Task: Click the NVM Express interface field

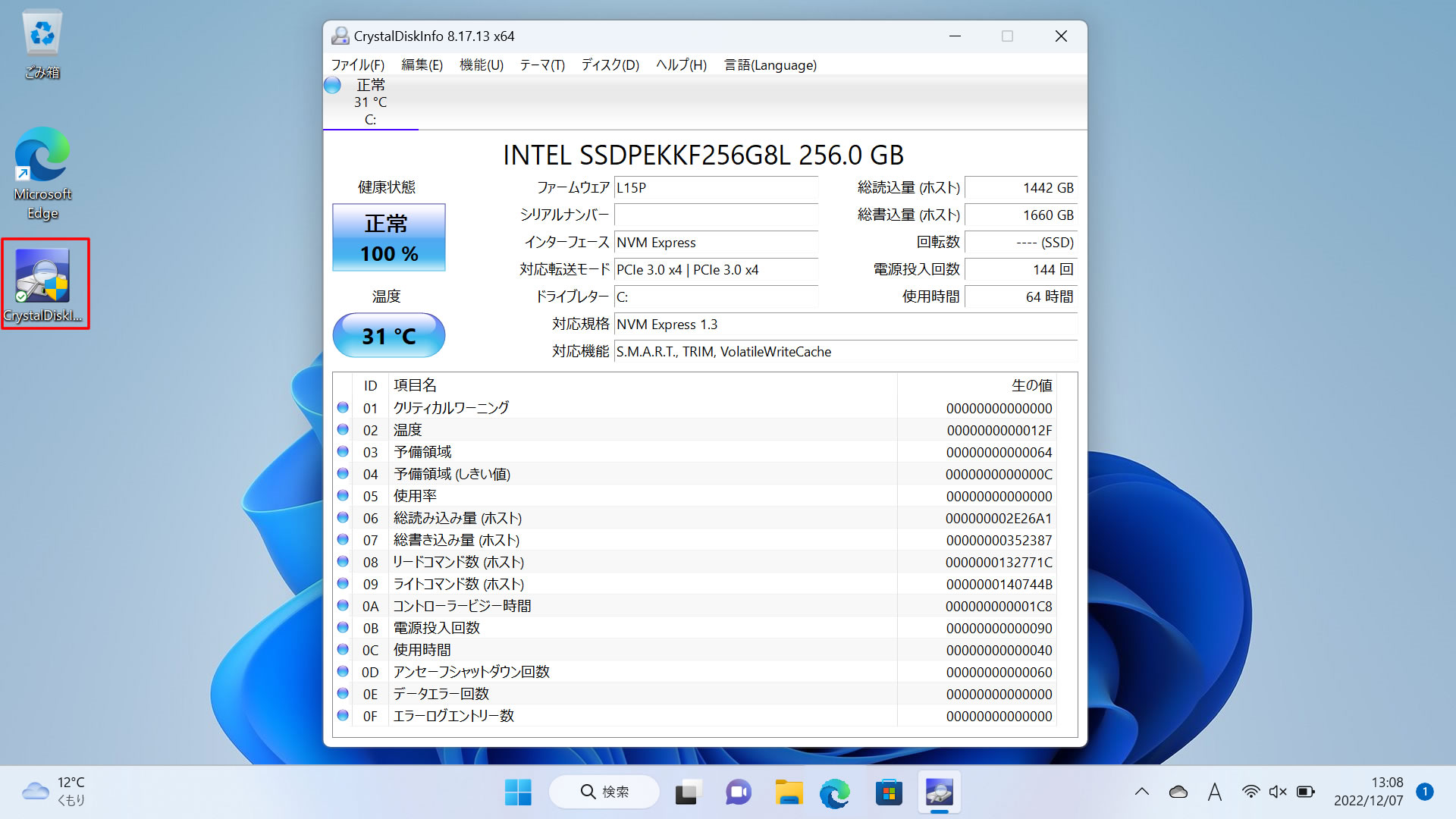Action: coord(716,243)
